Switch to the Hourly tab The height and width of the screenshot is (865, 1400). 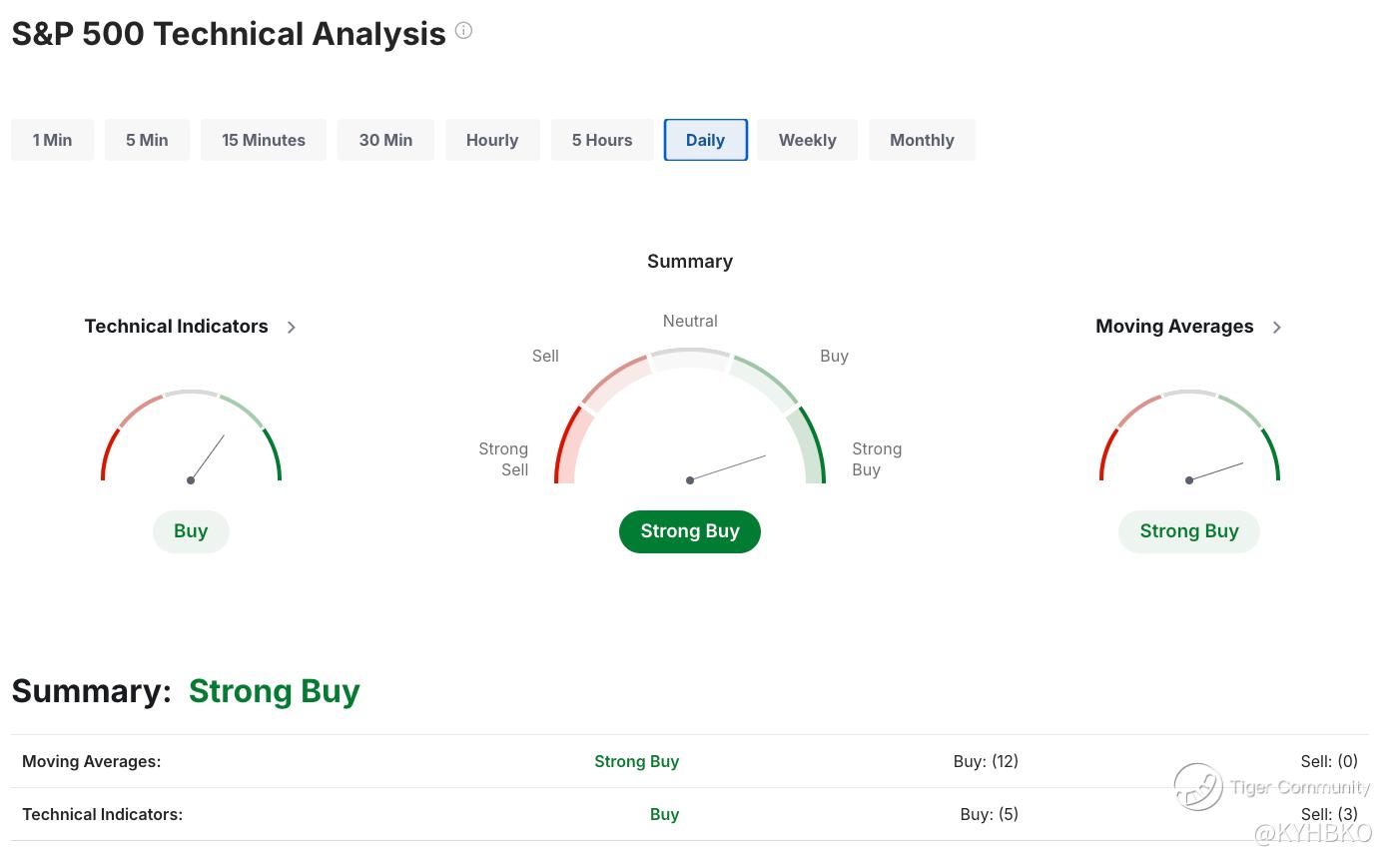[x=492, y=140]
